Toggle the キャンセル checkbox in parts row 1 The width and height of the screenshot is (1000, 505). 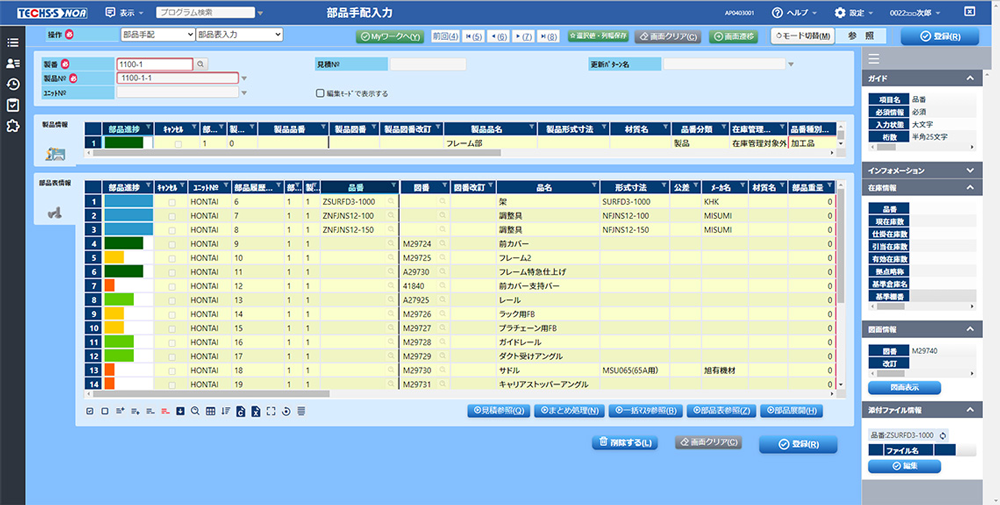171,202
